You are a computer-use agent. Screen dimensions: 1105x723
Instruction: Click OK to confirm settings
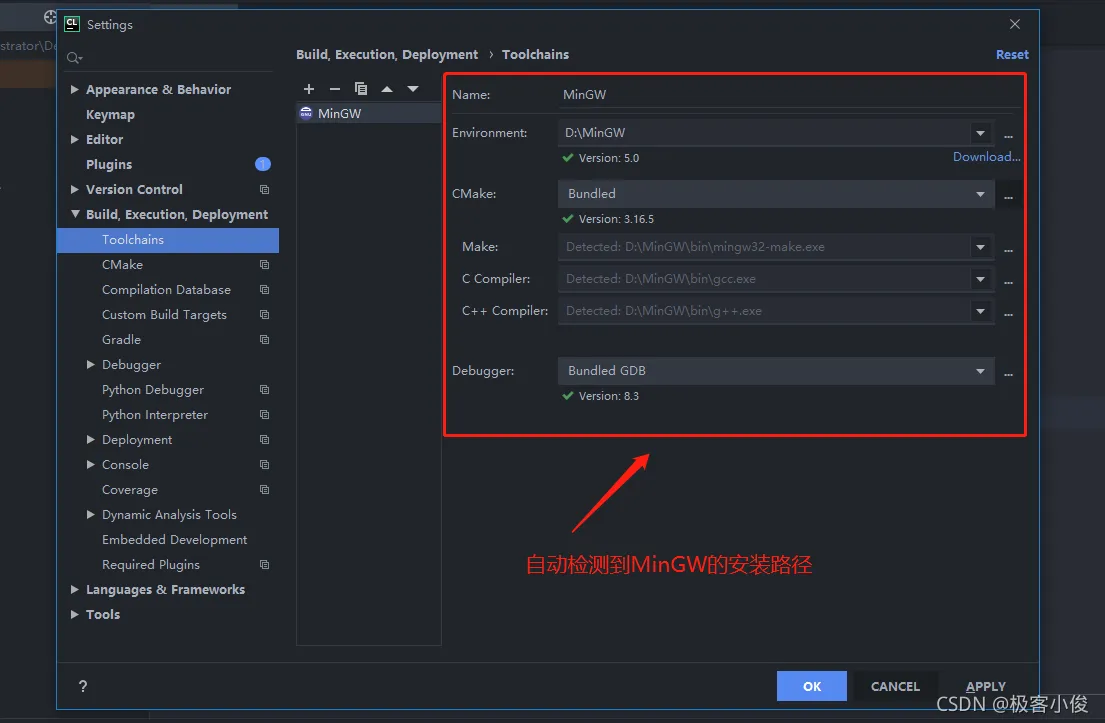812,686
